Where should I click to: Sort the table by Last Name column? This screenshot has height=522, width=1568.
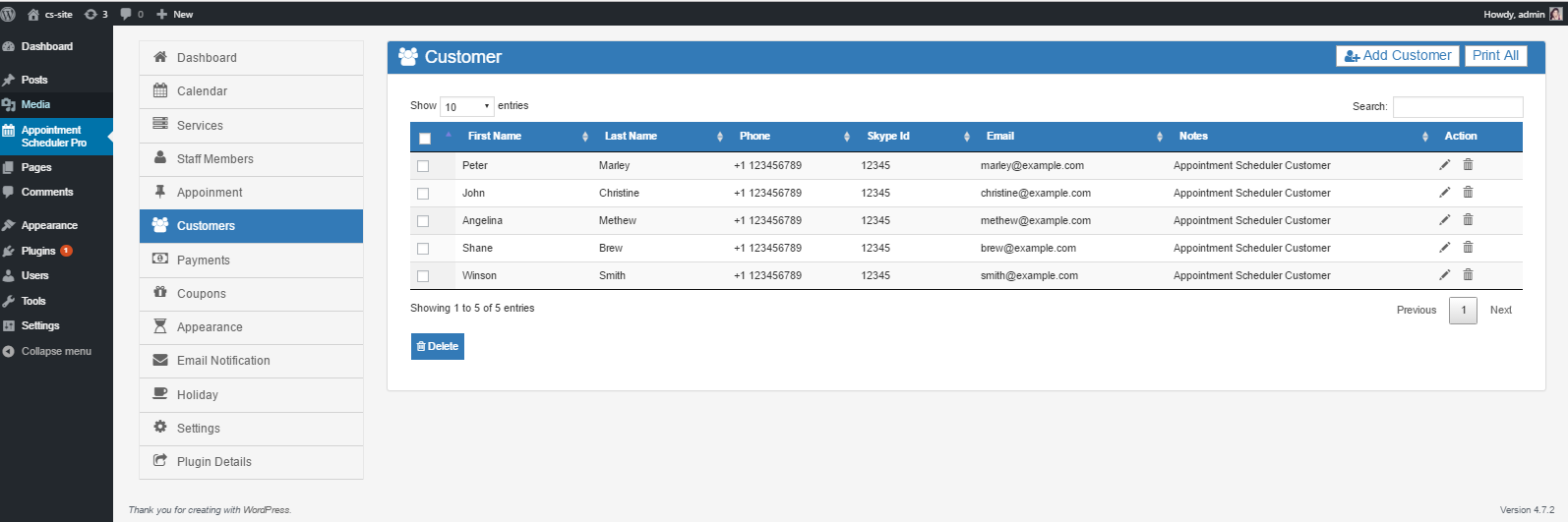[631, 137]
